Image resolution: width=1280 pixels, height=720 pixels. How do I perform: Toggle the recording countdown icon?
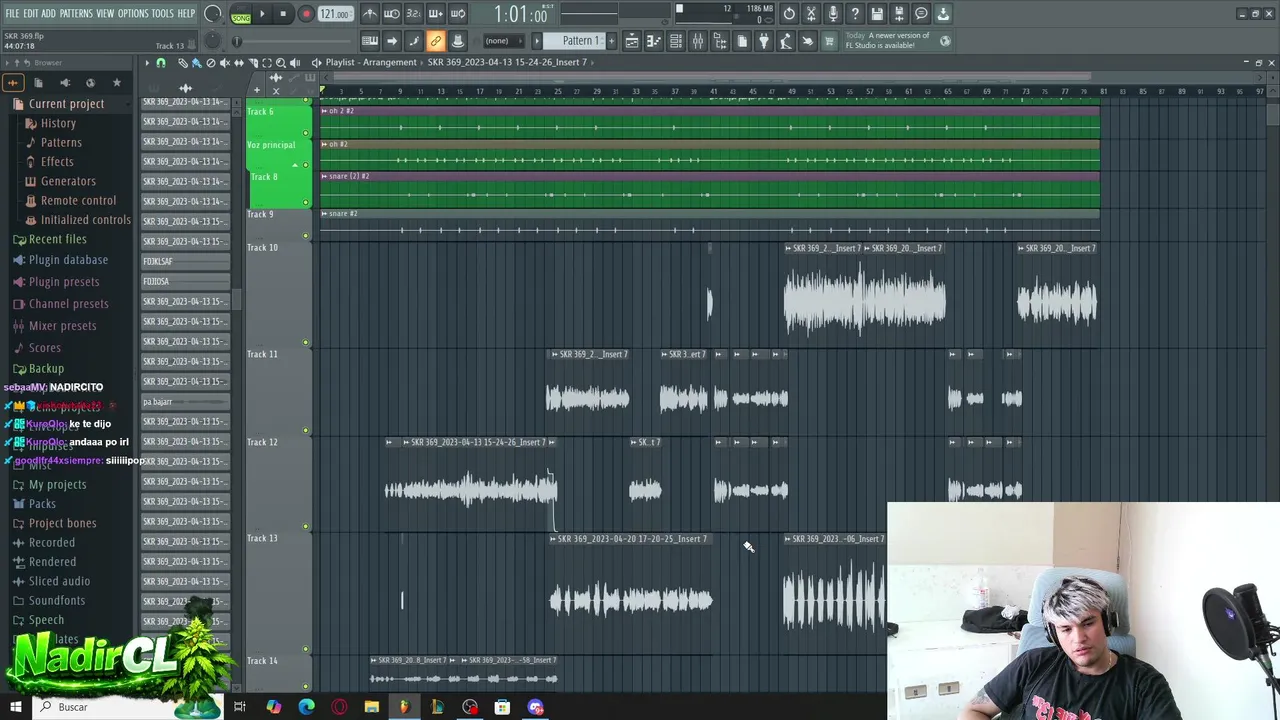[x=414, y=14]
